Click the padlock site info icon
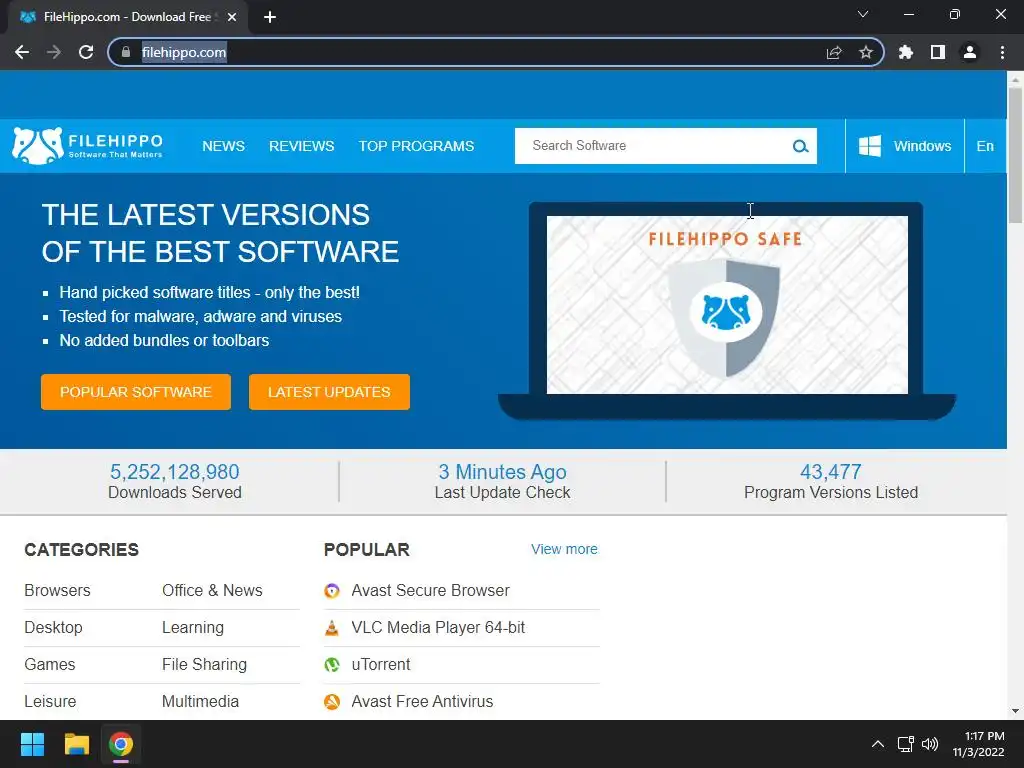Screen dimensions: 1024x768 126,52
